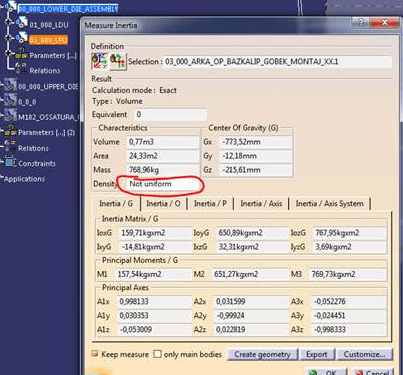The image size is (403, 375).
Task: Click the Area value 24,33m2
Action: (x=162, y=156)
